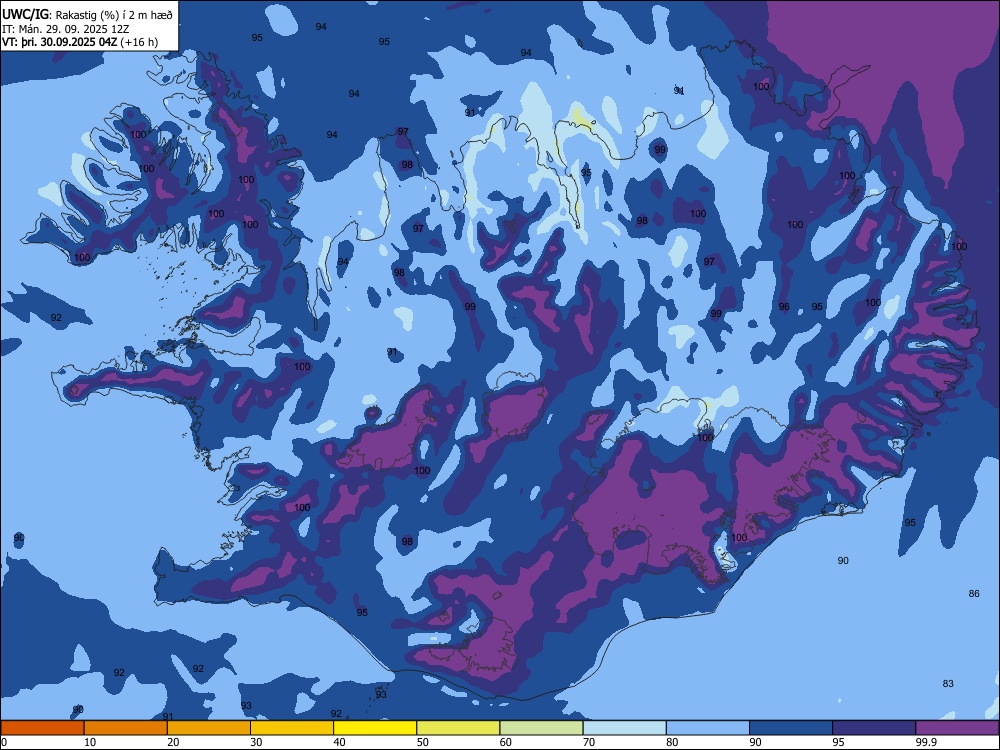1000x750 pixels.
Task: Click the "40" legend tick label
Action: [339, 742]
